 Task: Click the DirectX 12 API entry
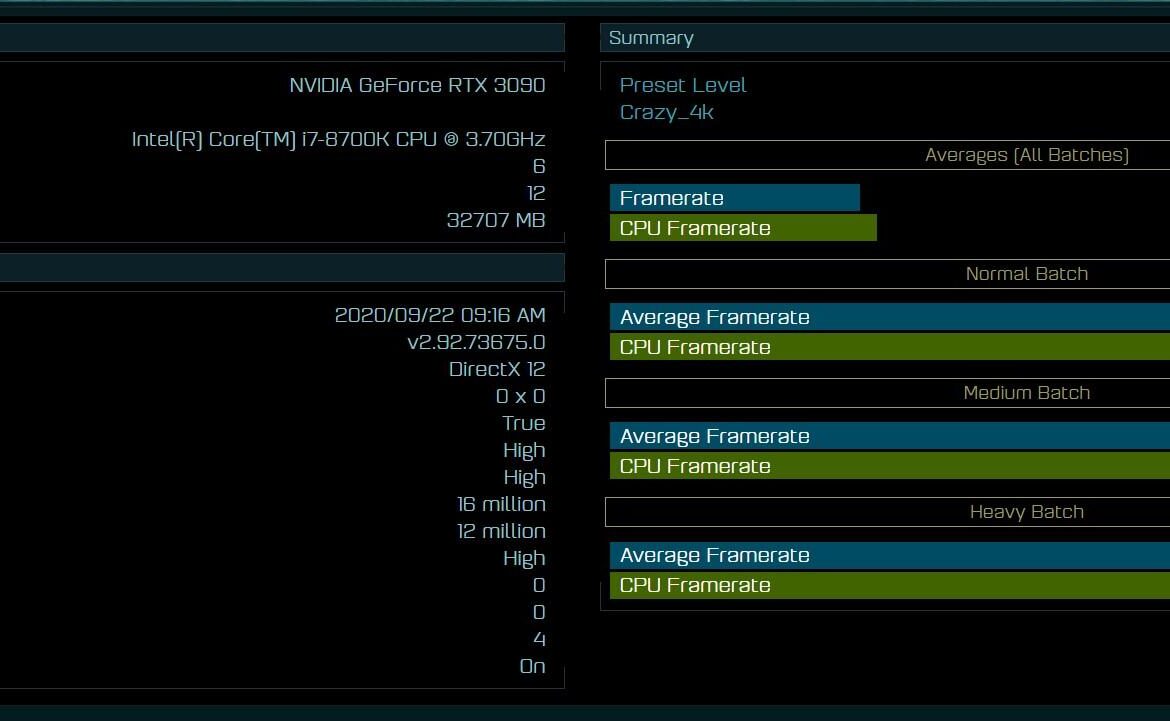pyautogui.click(x=496, y=369)
